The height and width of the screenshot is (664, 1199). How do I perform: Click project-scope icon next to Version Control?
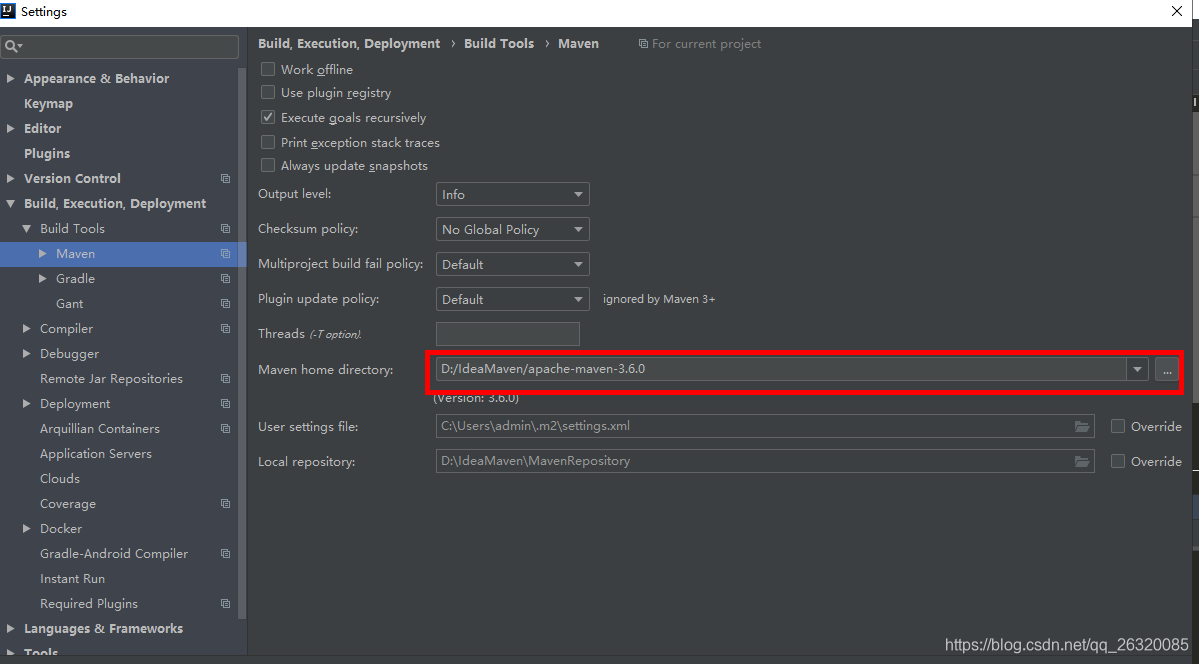(x=225, y=178)
